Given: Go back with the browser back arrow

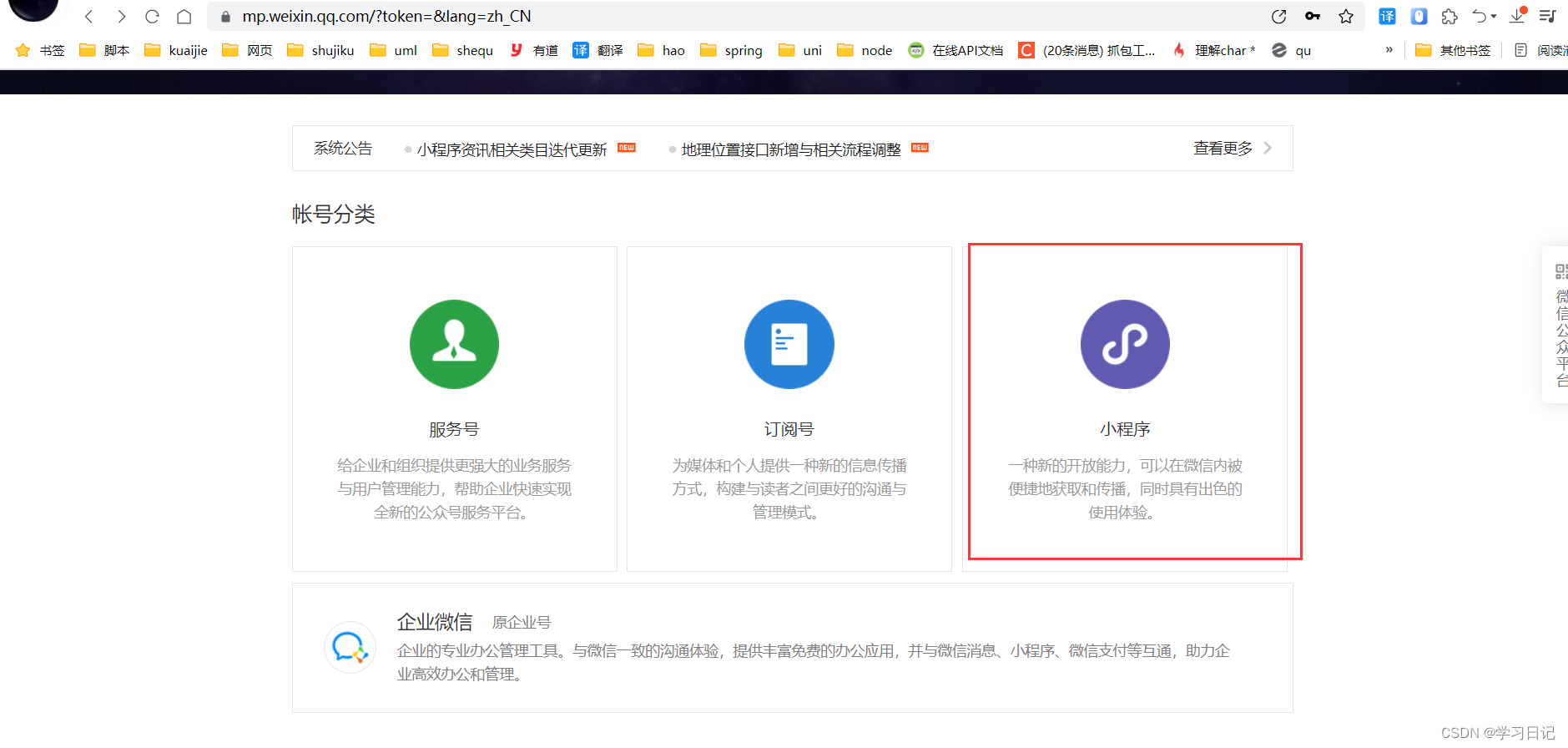Looking at the screenshot, I should pos(89,17).
